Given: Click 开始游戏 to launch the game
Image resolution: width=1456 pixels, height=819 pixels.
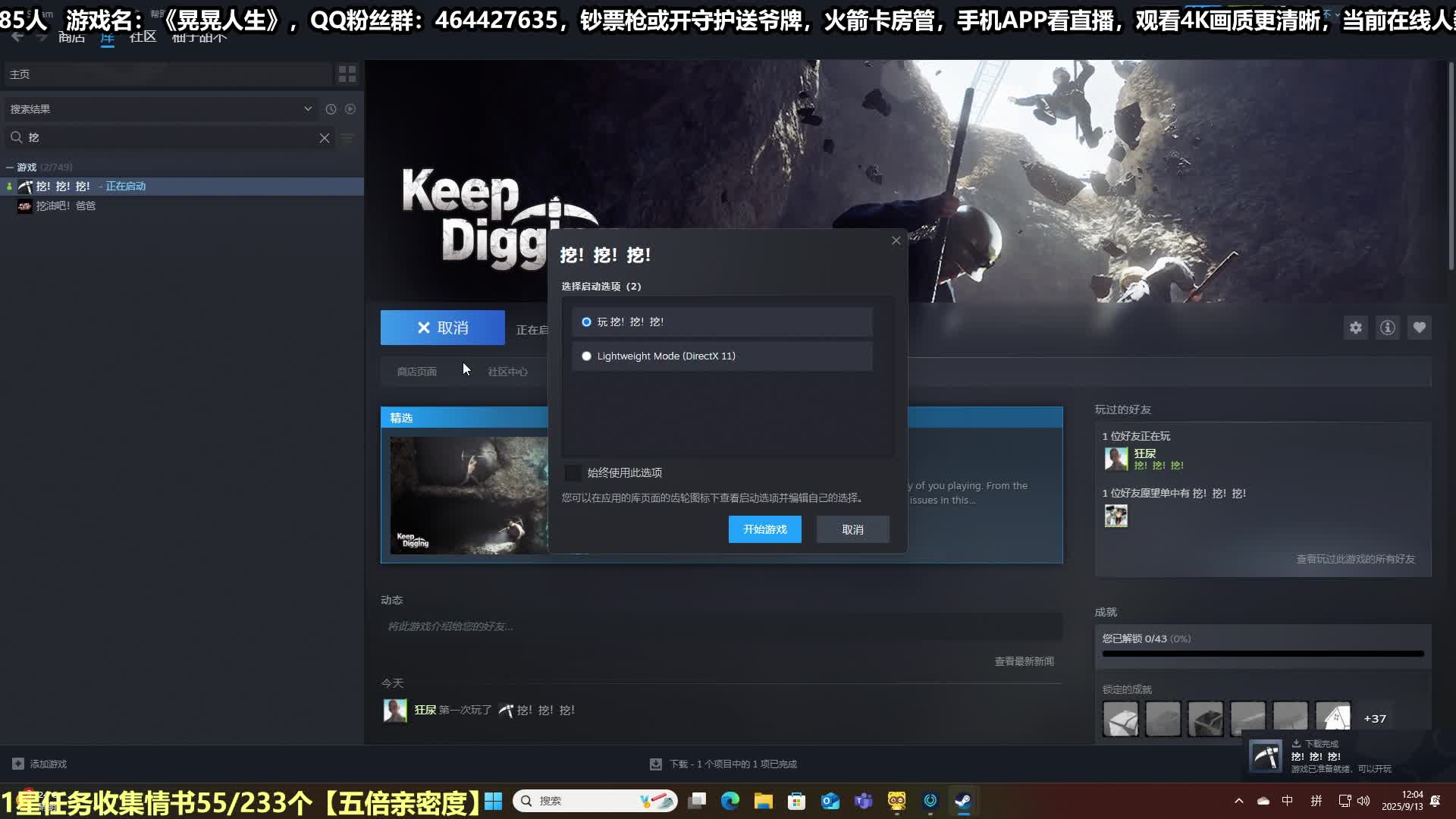Looking at the screenshot, I should click(765, 529).
